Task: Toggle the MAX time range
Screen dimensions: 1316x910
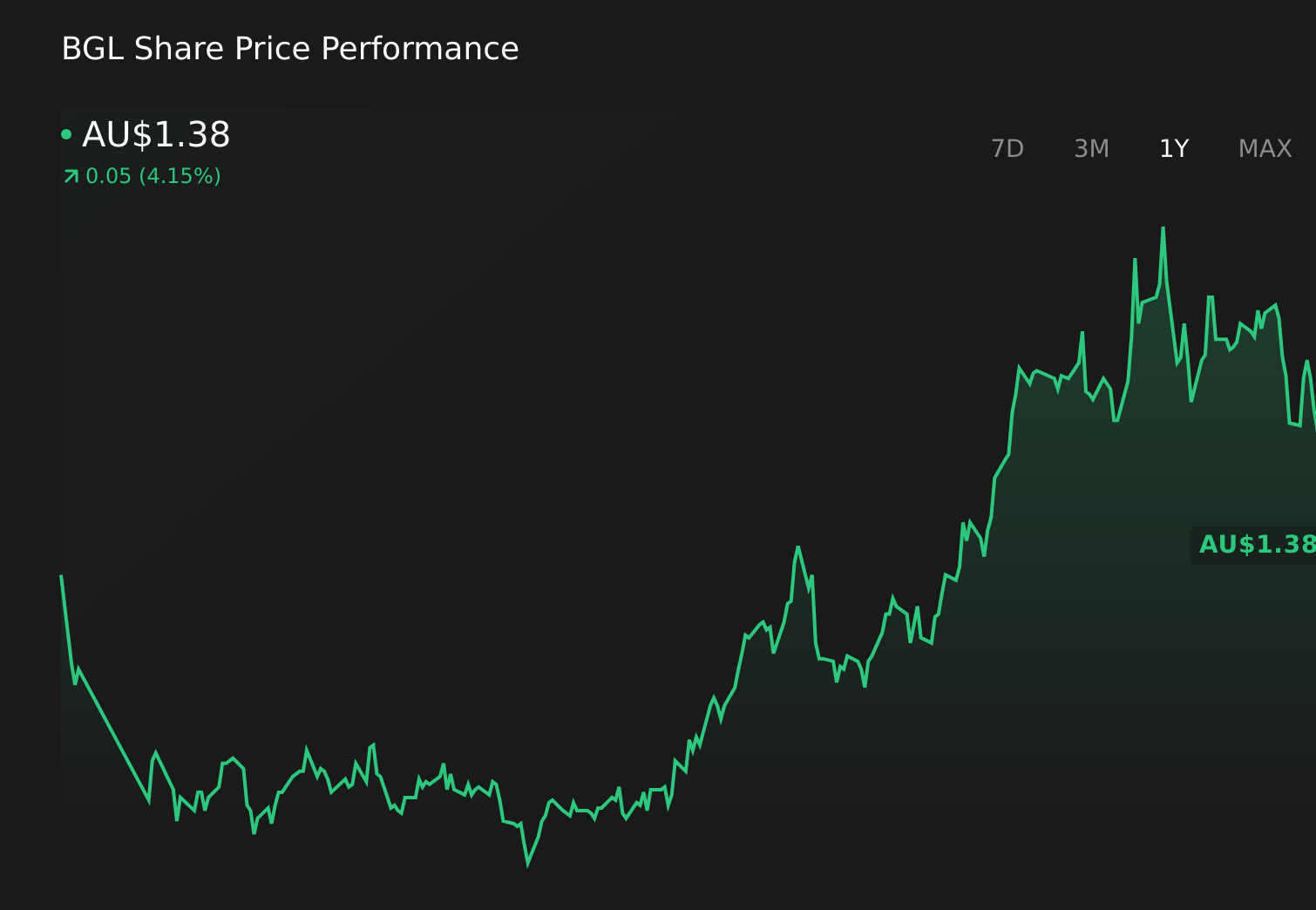Action: pyautogui.click(x=1264, y=148)
